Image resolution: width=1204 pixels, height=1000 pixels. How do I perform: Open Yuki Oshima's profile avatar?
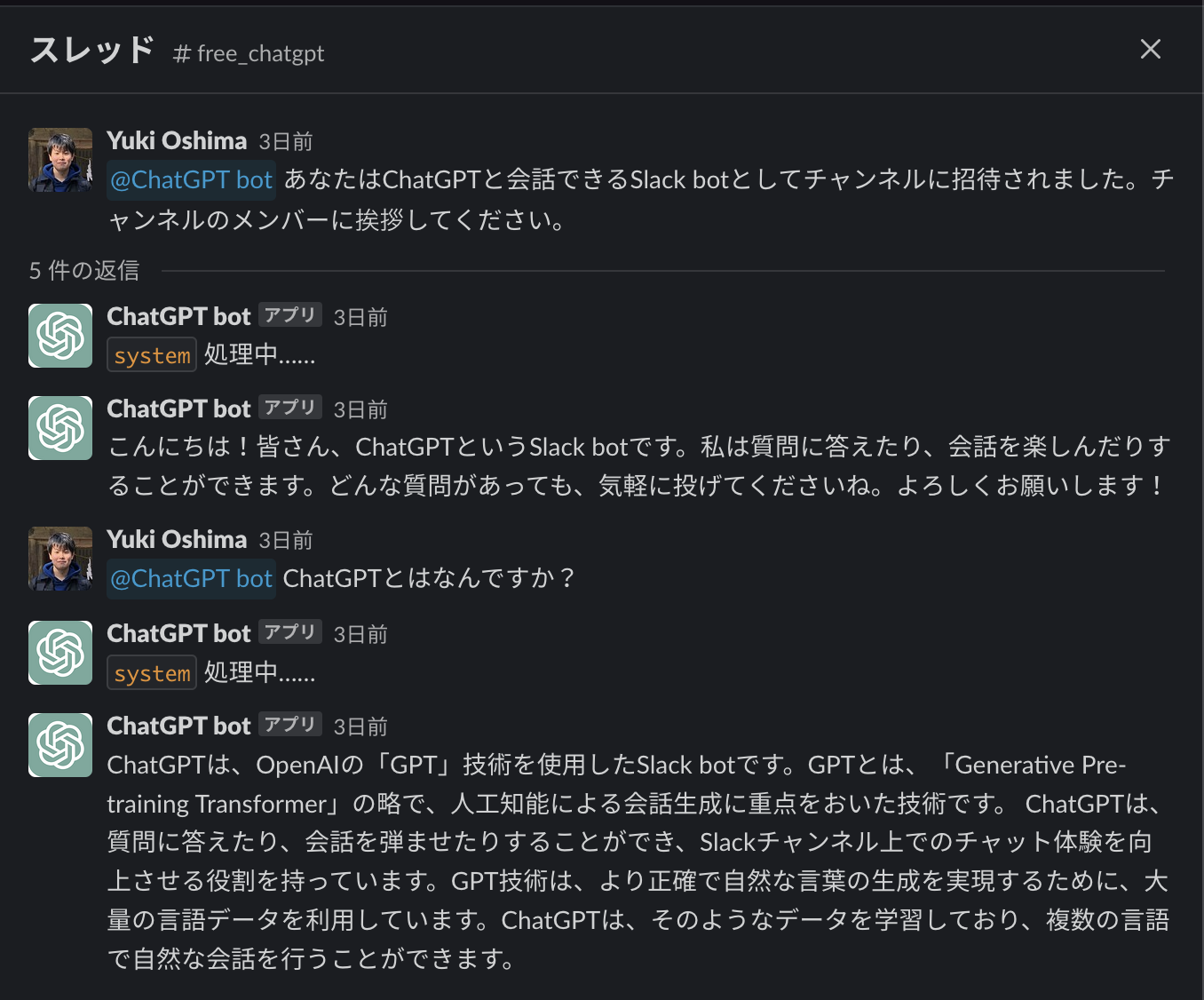[x=59, y=160]
